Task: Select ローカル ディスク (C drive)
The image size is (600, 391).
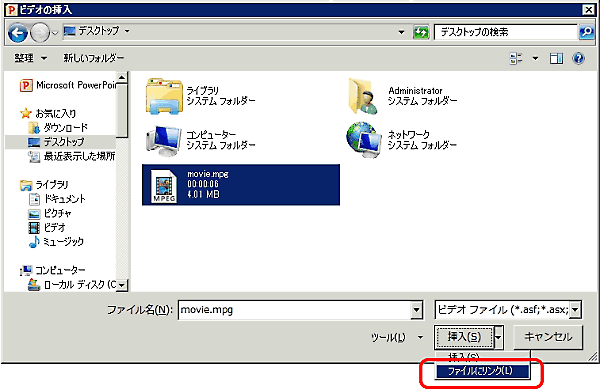Action: tap(72, 285)
